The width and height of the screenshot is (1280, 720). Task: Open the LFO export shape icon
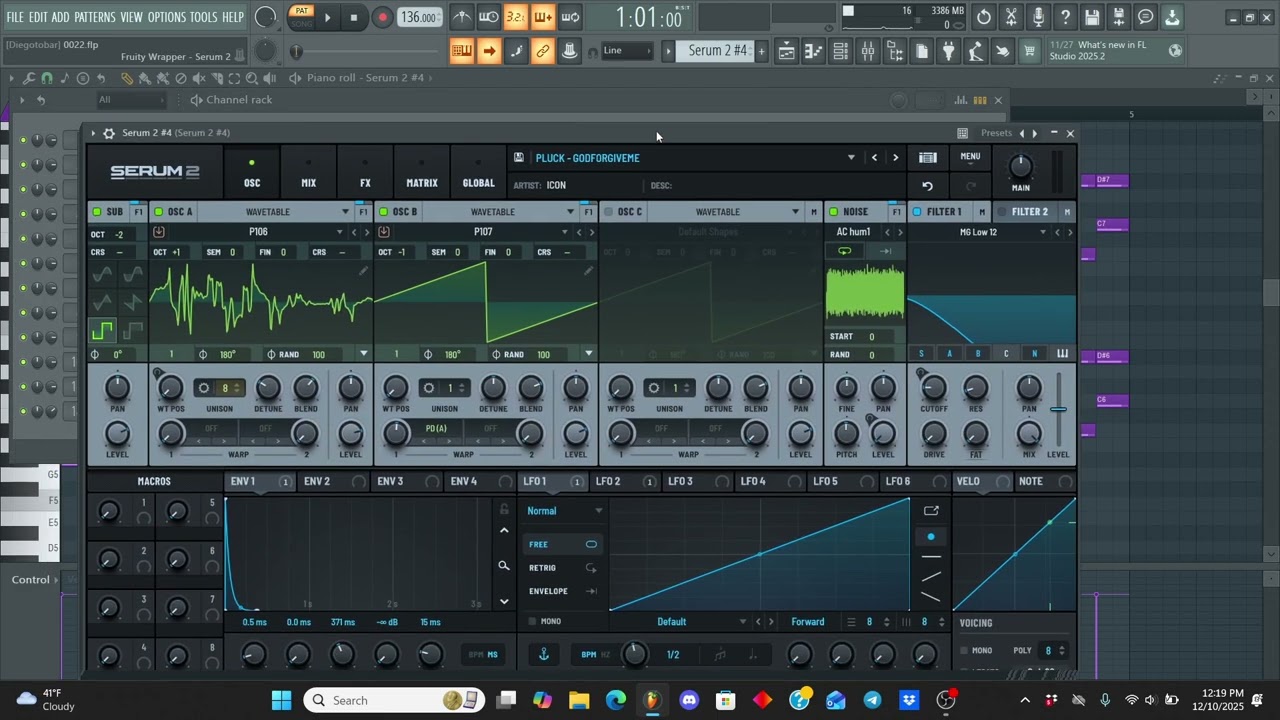click(x=931, y=511)
